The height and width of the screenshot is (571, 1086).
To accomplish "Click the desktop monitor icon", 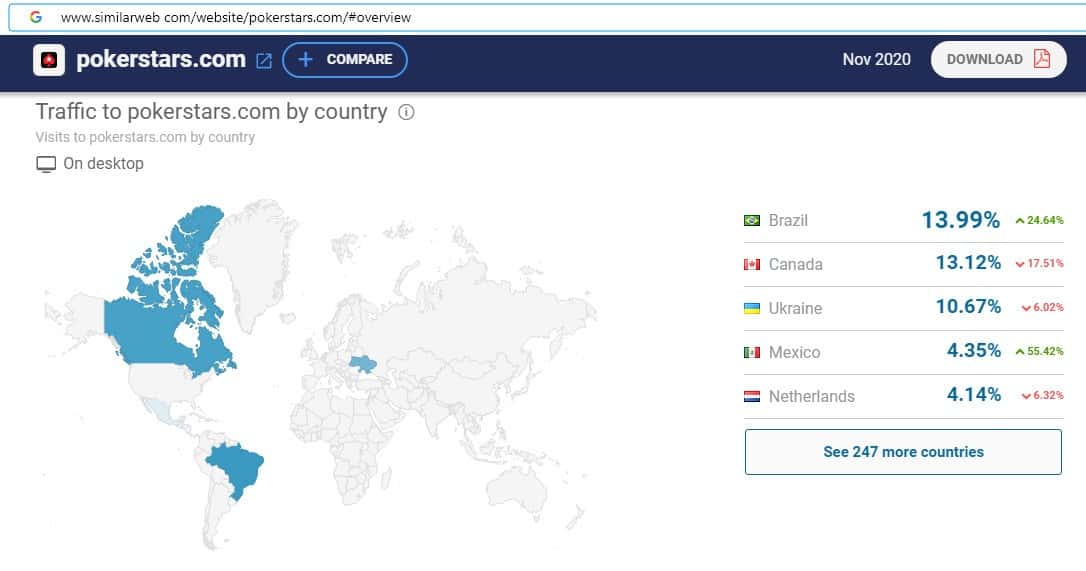I will point(46,164).
